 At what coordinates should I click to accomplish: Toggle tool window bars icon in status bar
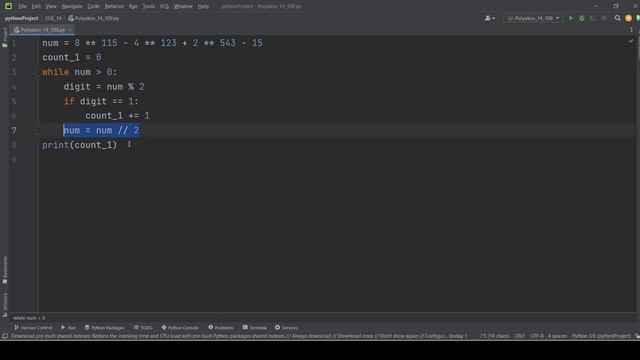point(5,336)
